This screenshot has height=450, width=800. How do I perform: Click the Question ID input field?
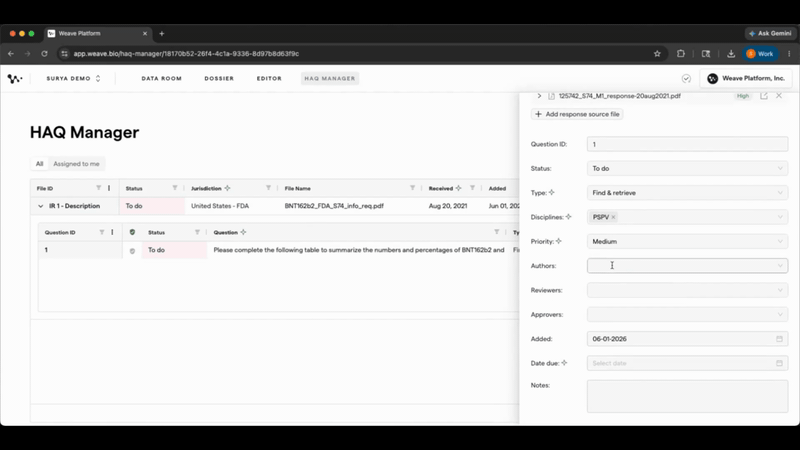(x=687, y=144)
